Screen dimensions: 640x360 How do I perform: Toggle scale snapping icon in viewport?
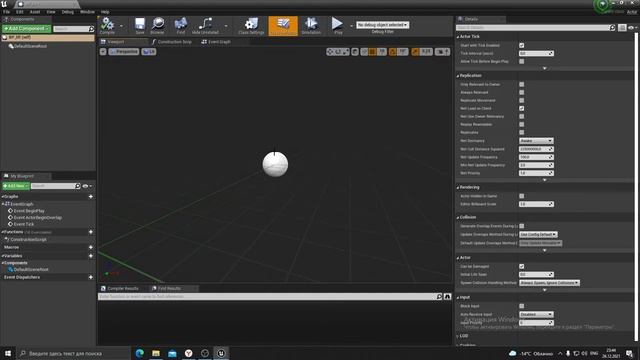pyautogui.click(x=415, y=51)
